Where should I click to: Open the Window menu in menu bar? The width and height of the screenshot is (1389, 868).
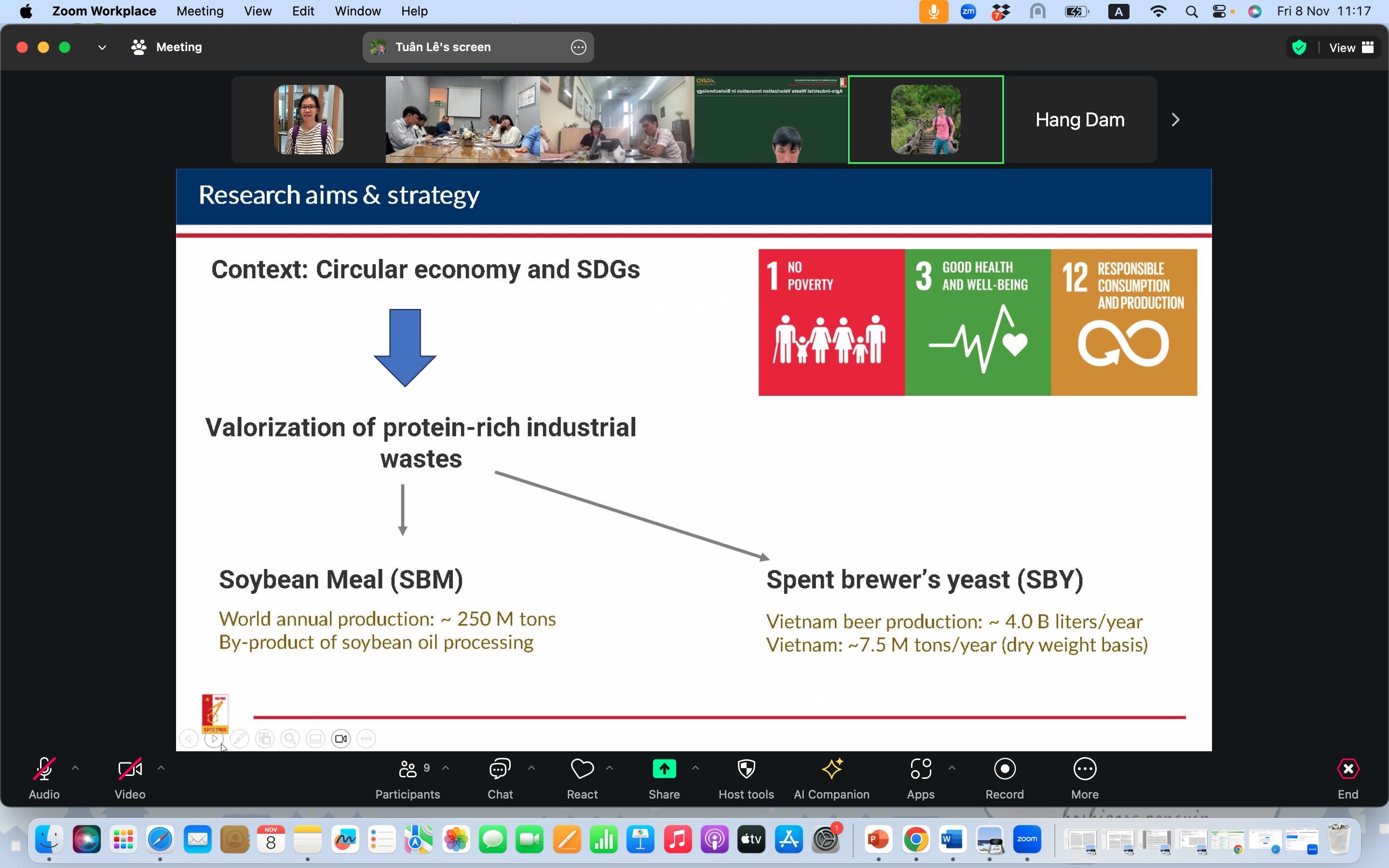(x=357, y=12)
